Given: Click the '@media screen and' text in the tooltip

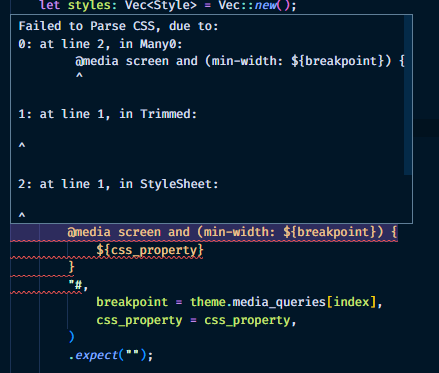Looking at the screenshot, I should (136, 61).
